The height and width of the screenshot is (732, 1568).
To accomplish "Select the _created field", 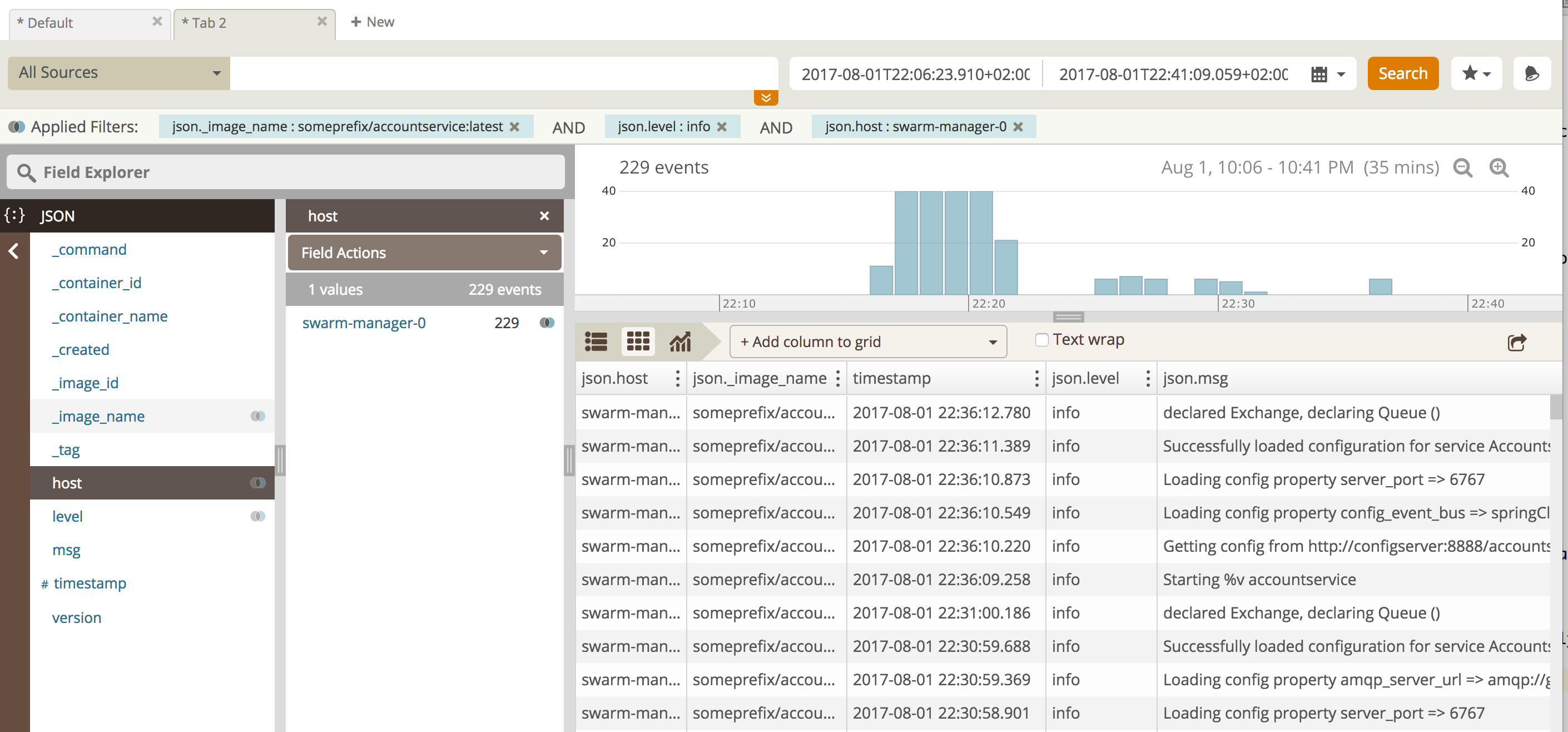I will pyautogui.click(x=81, y=350).
